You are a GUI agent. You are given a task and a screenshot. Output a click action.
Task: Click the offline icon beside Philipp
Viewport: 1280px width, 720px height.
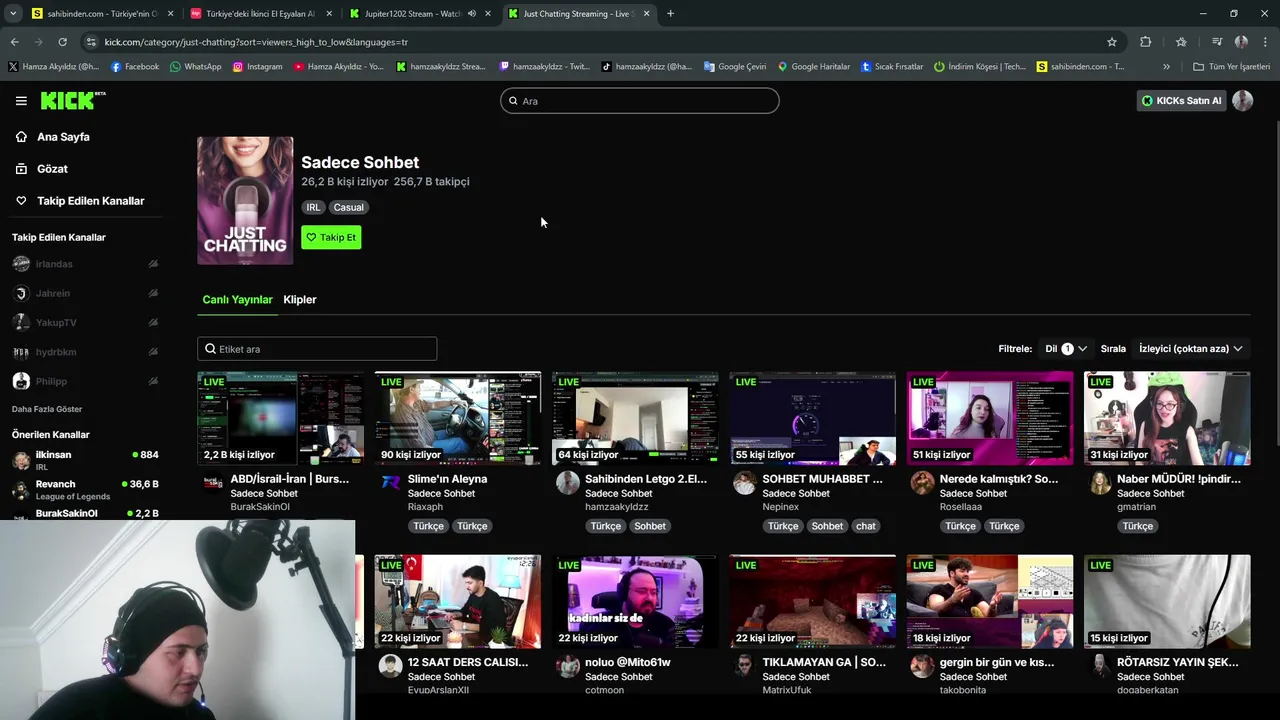[x=153, y=381]
